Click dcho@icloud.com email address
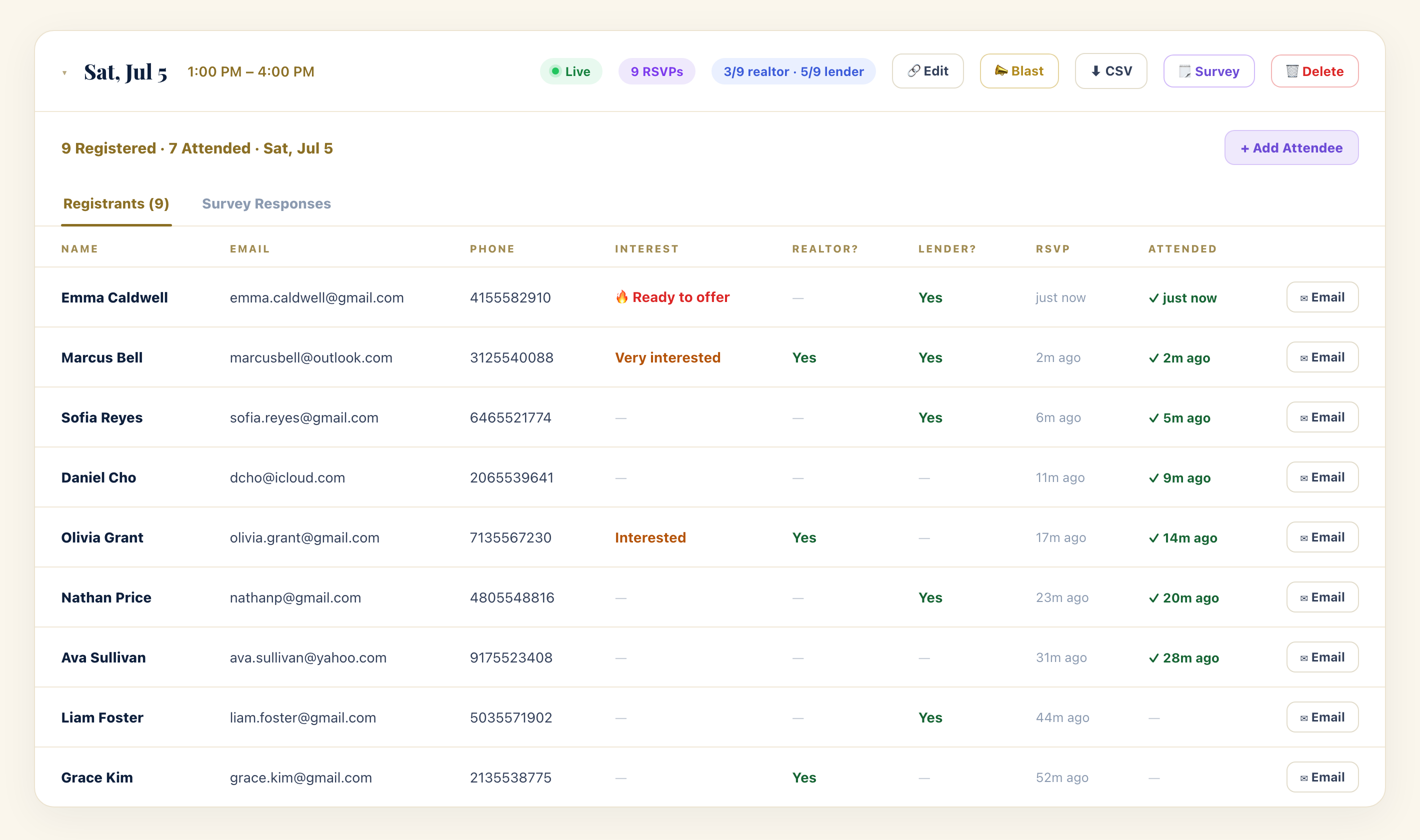This screenshot has width=1420, height=840. pos(287,477)
